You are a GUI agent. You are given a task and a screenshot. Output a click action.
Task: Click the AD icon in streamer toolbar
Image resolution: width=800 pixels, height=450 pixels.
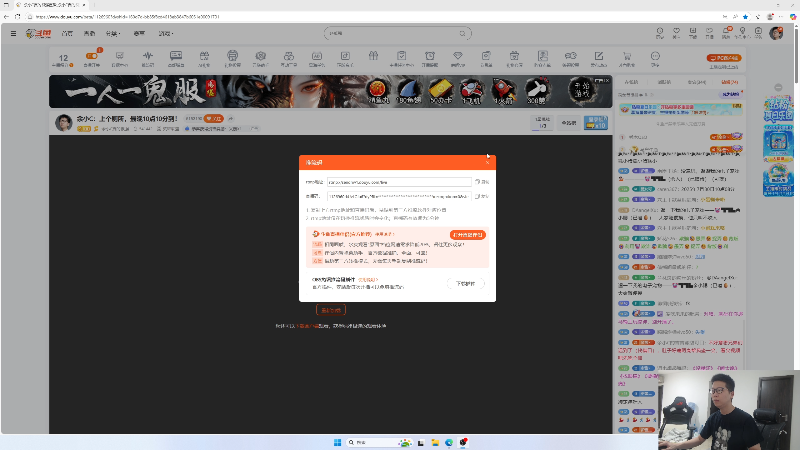click(x=317, y=58)
